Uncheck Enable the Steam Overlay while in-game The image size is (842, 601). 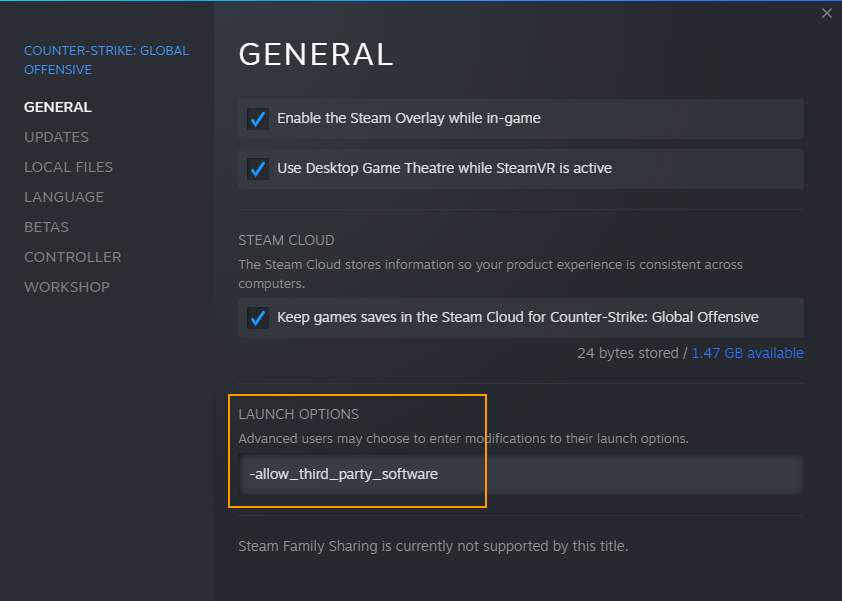click(x=258, y=119)
